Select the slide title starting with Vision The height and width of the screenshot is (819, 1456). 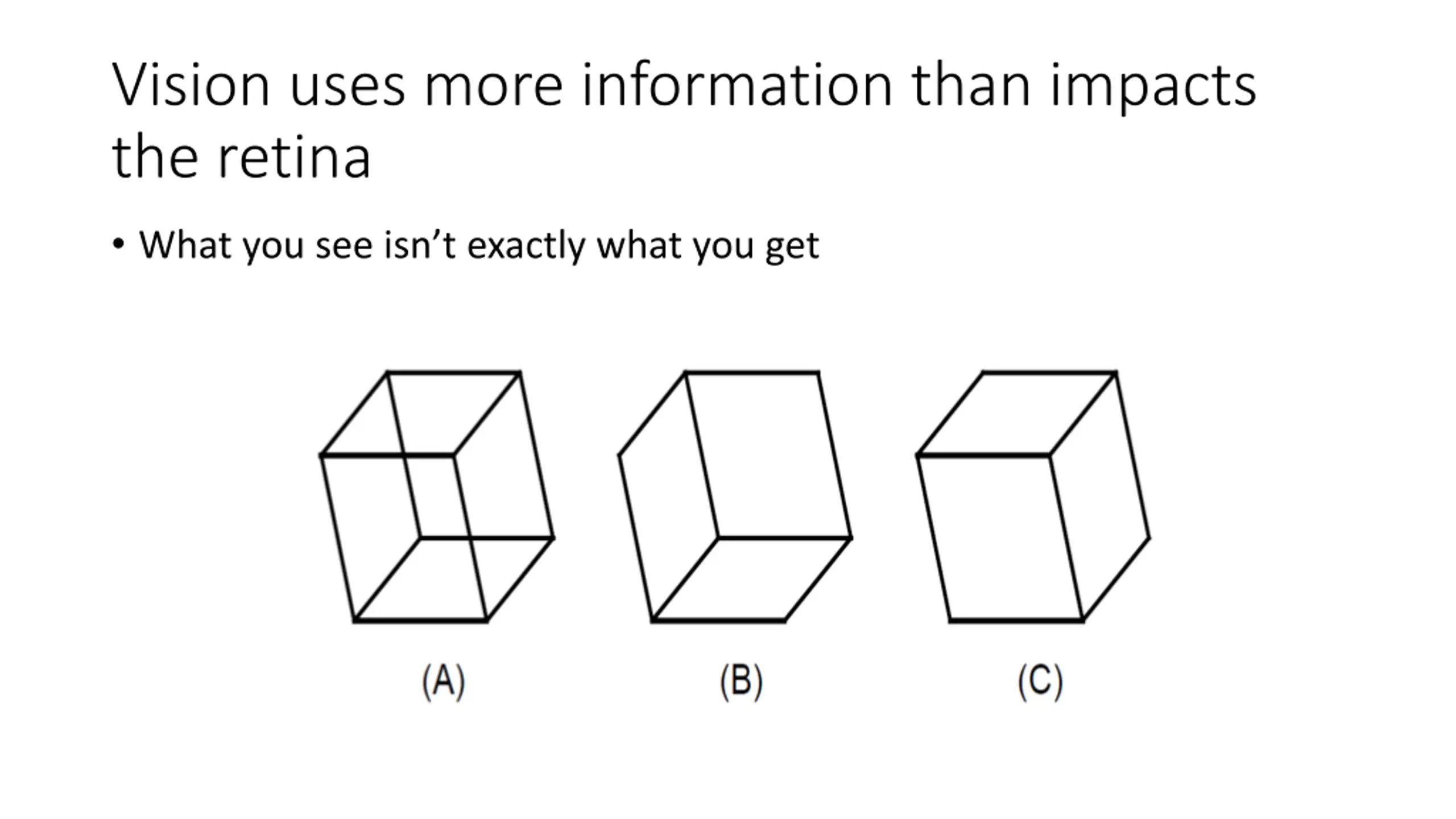coord(684,119)
